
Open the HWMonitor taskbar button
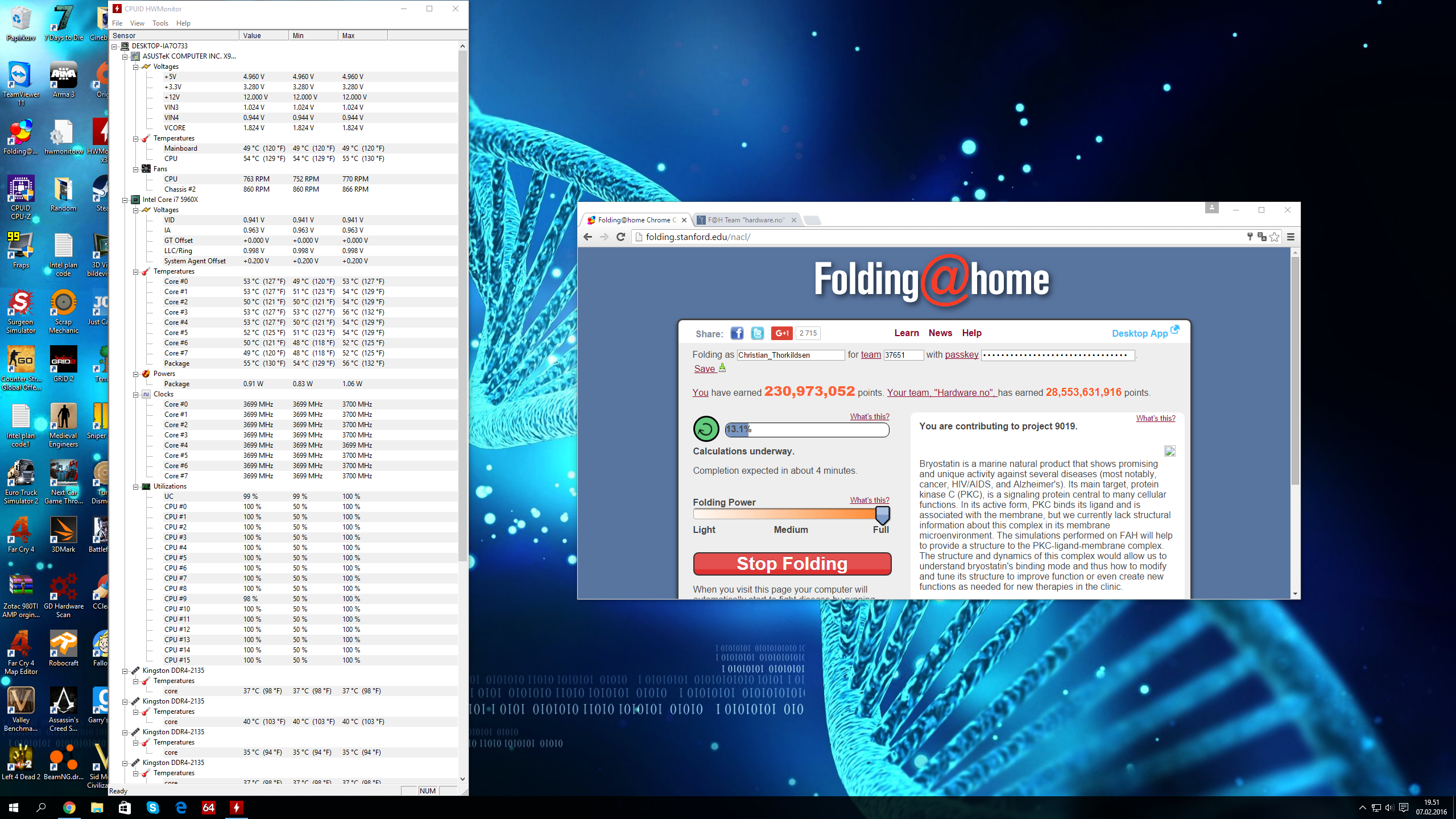click(236, 808)
